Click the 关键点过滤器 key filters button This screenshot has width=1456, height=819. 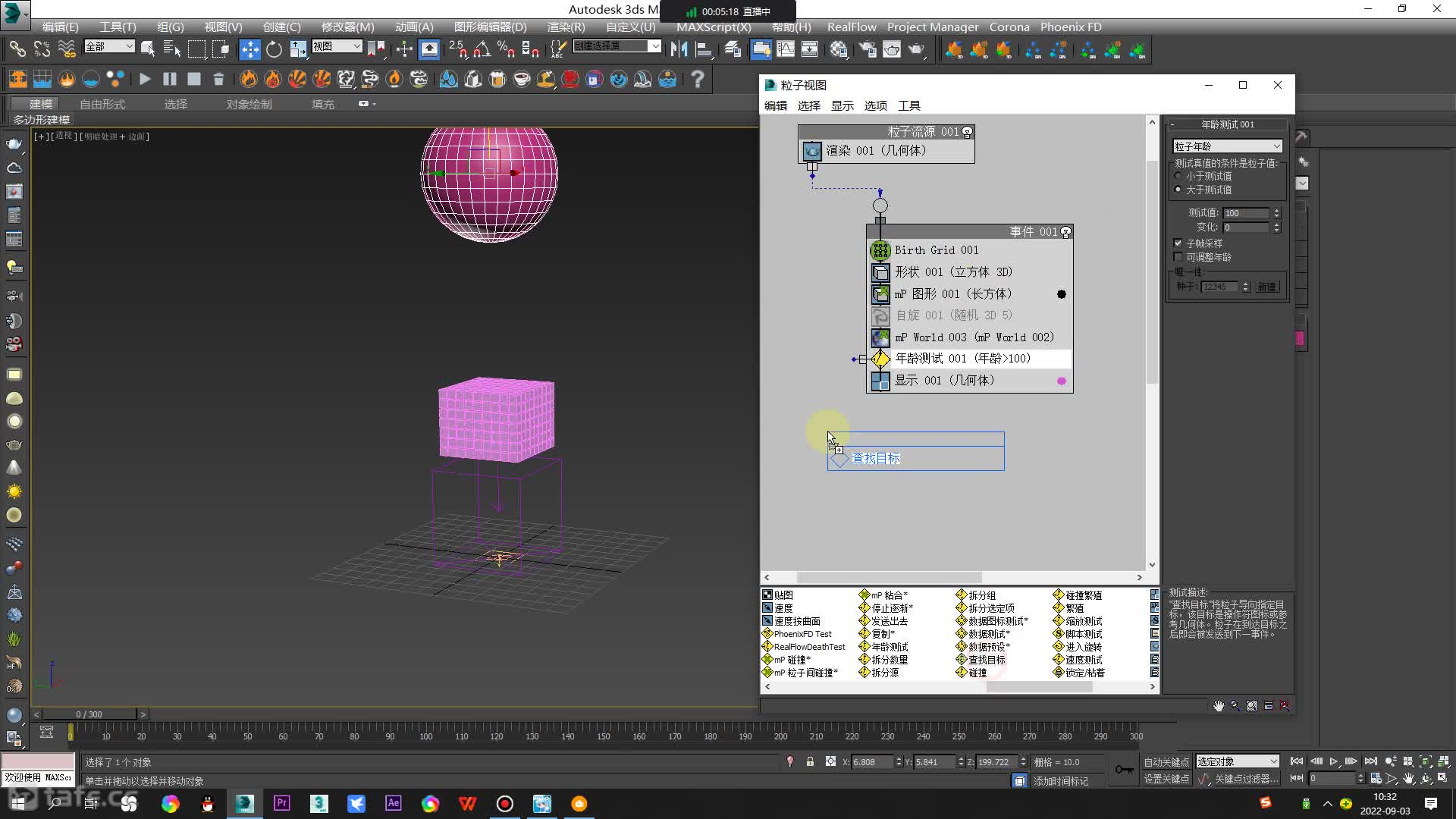click(1247, 779)
